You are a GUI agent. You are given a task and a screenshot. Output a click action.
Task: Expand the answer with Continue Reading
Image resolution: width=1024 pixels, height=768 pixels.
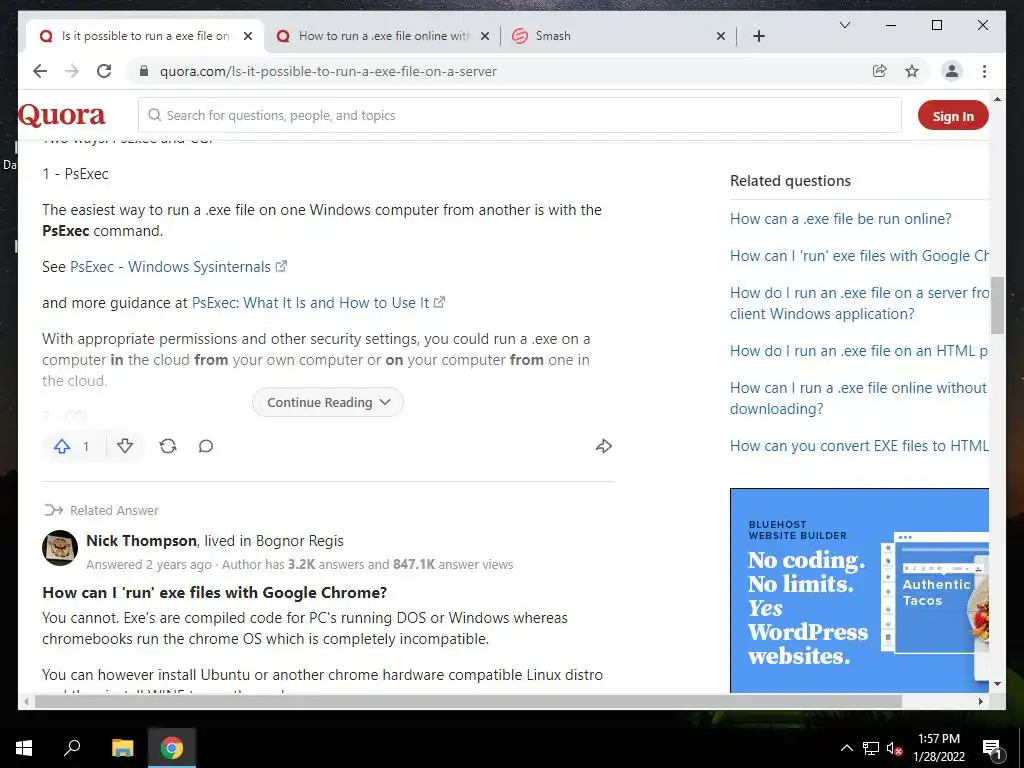tap(328, 402)
